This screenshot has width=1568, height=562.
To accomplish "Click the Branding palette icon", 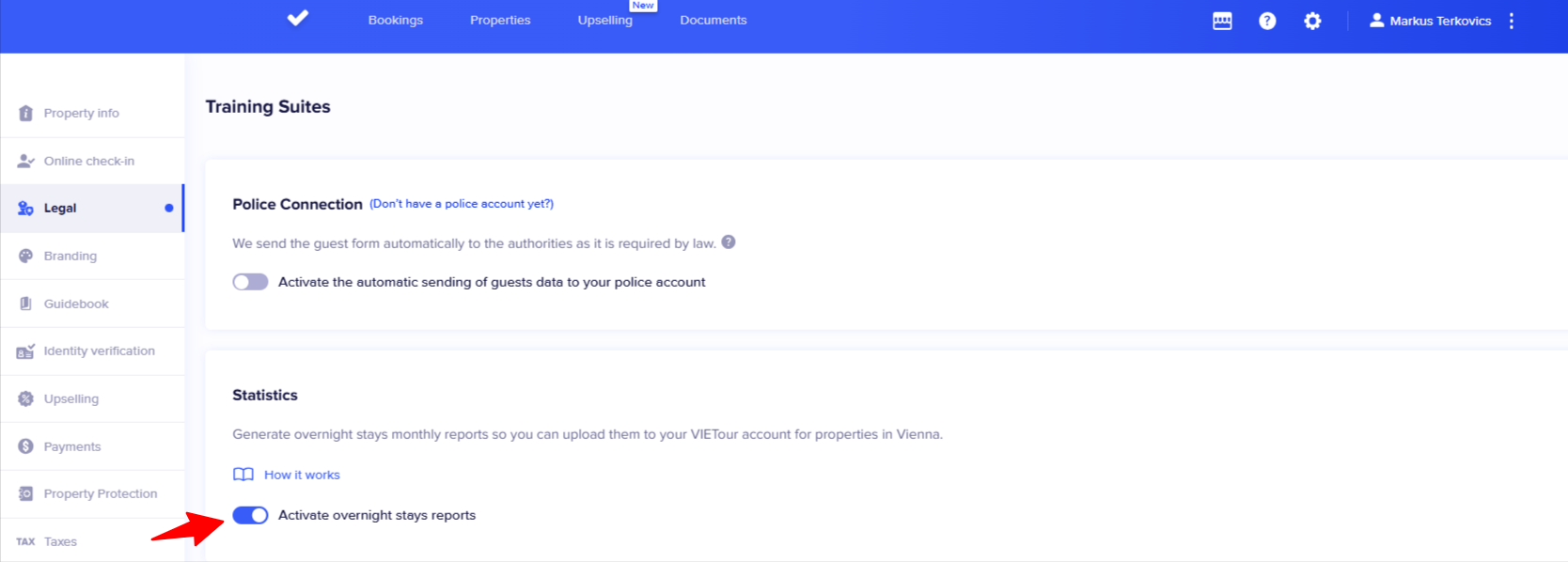I will (25, 256).
